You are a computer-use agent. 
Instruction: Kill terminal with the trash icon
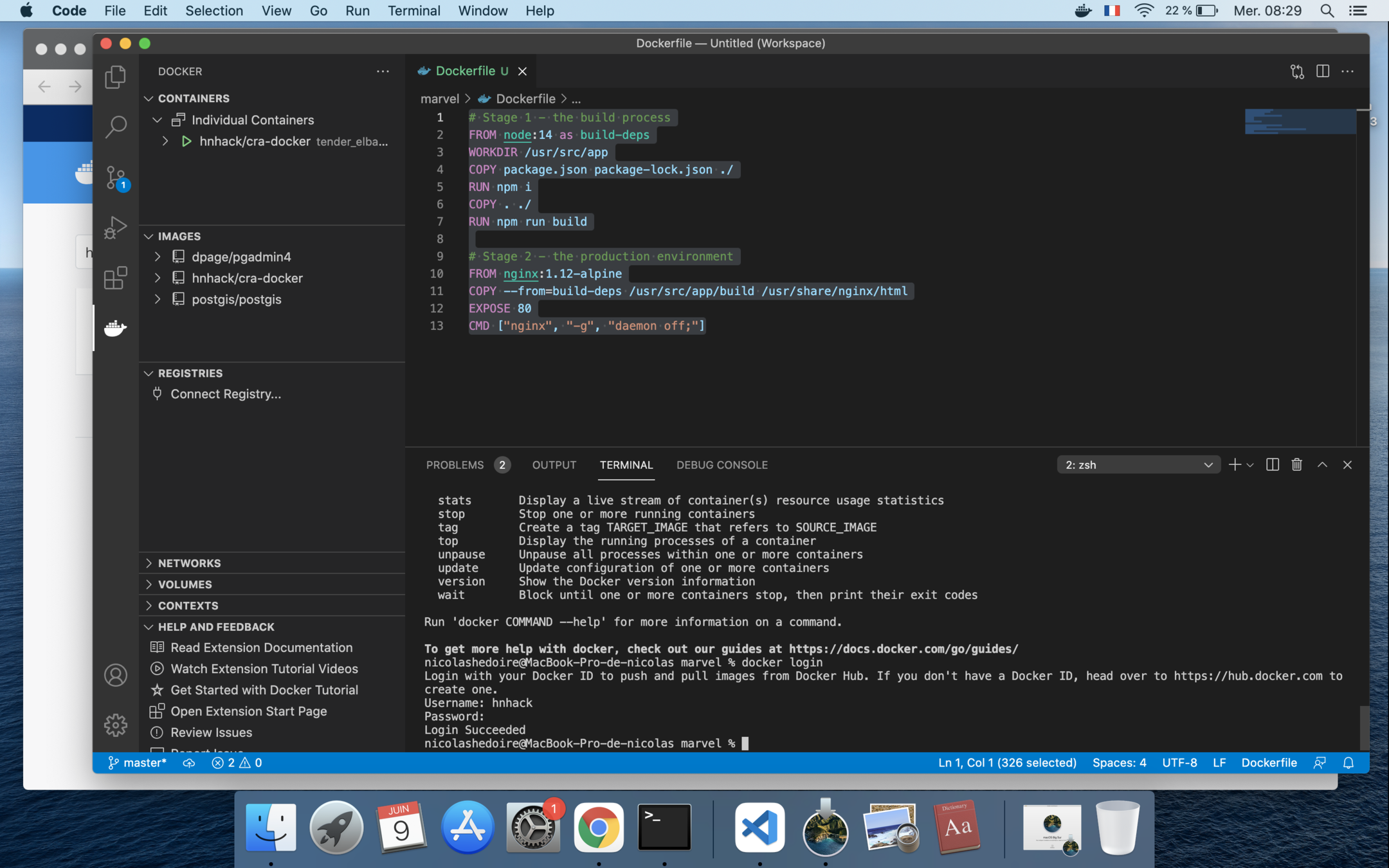coord(1296,465)
